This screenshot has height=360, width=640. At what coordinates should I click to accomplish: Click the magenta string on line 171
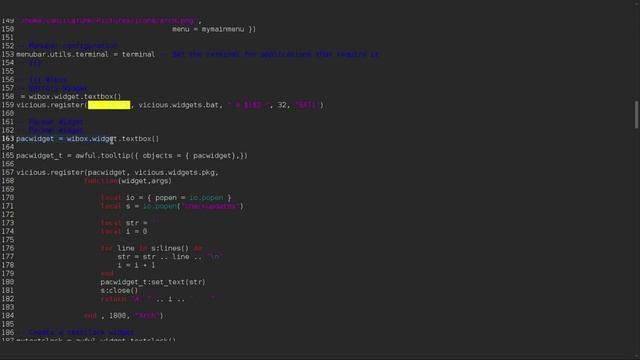pyautogui.click(x=210, y=207)
